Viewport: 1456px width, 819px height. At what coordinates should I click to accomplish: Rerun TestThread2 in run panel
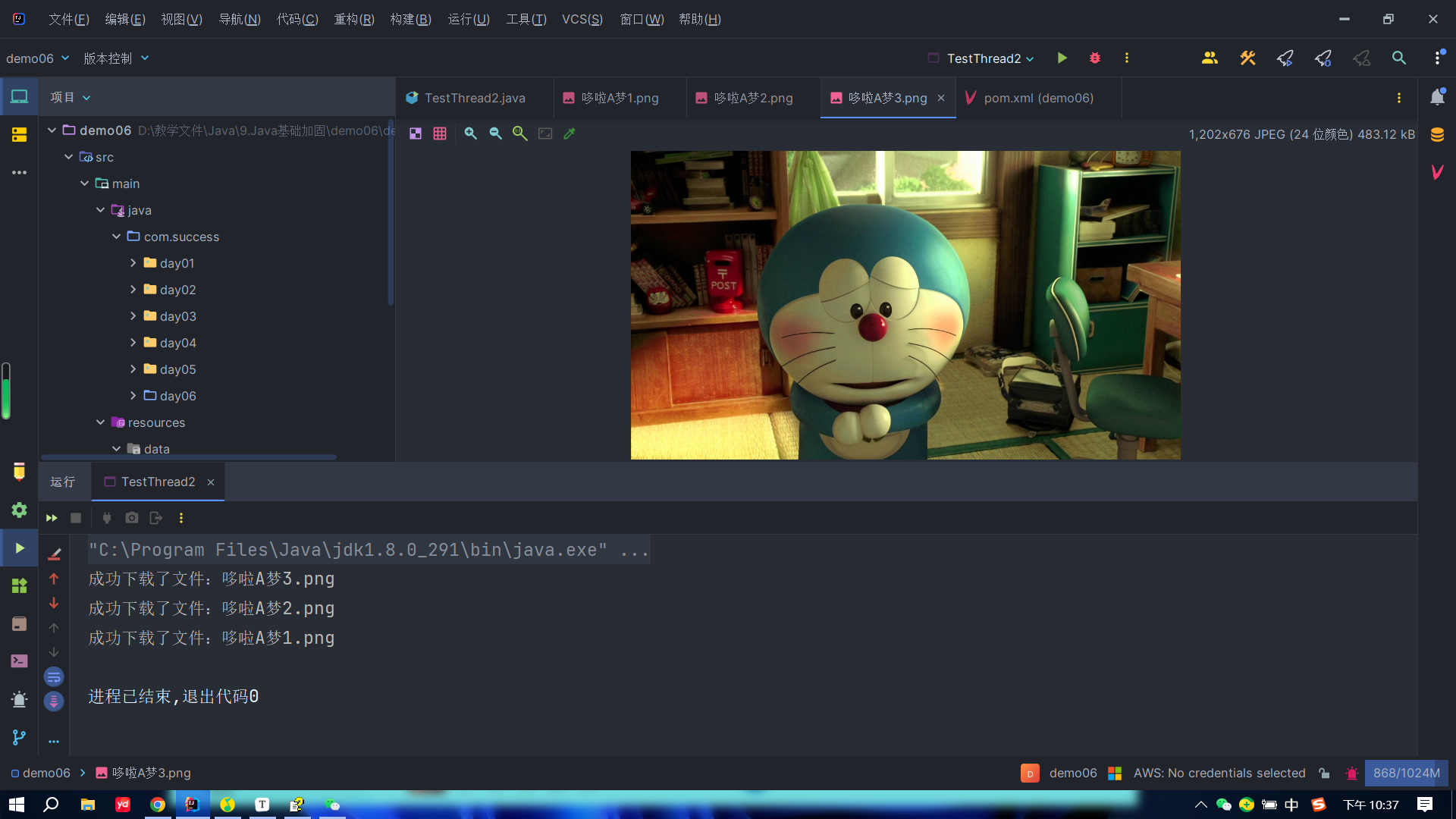coord(52,518)
